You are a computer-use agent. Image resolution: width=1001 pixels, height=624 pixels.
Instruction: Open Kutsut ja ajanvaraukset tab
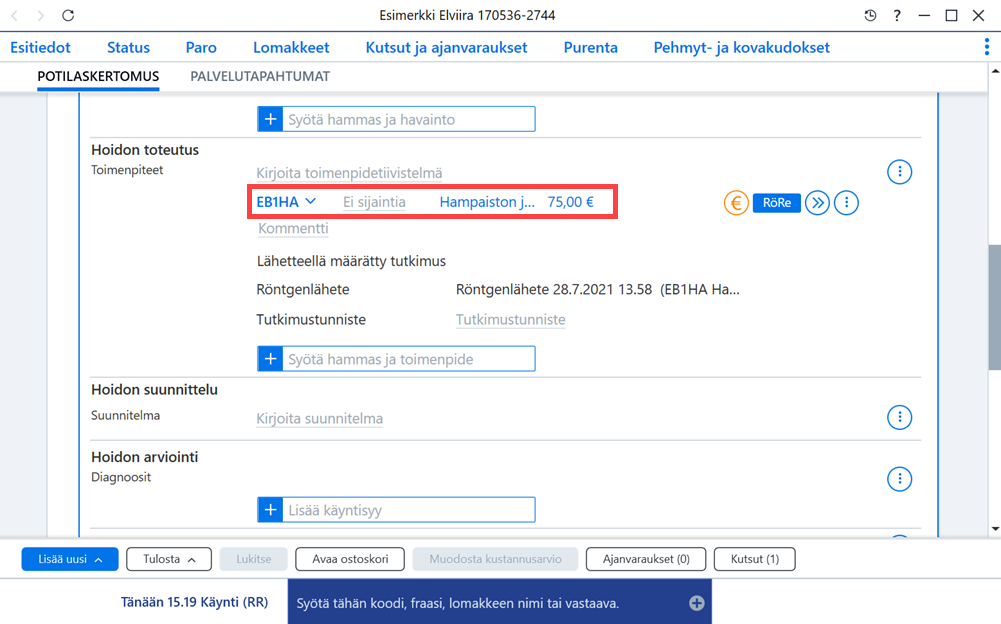click(446, 47)
